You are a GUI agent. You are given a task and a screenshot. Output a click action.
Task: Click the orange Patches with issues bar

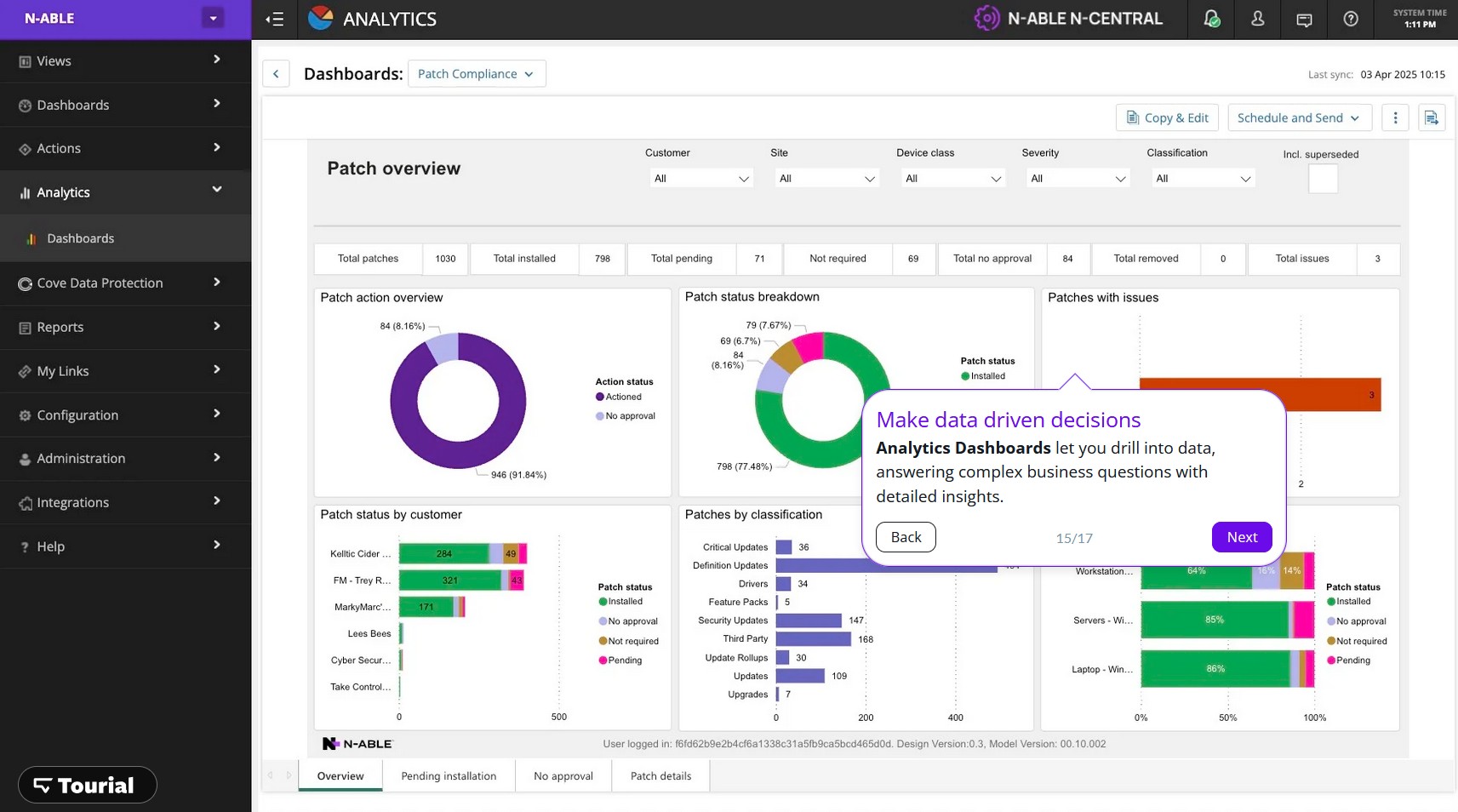point(1260,395)
